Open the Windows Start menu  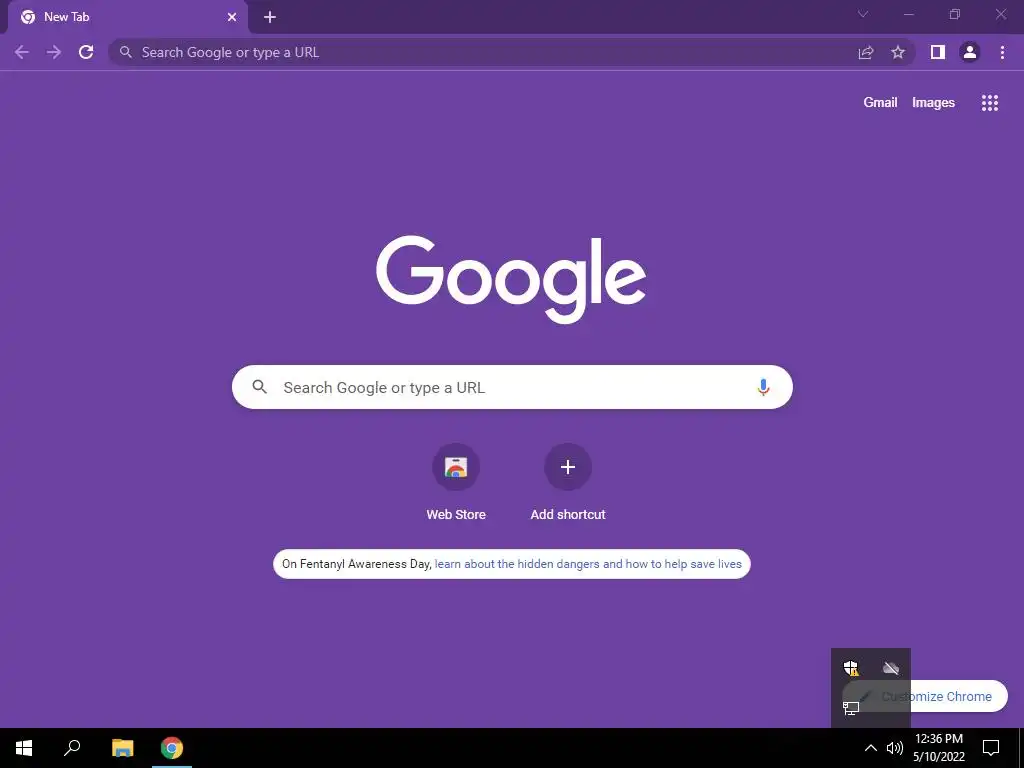[x=24, y=748]
